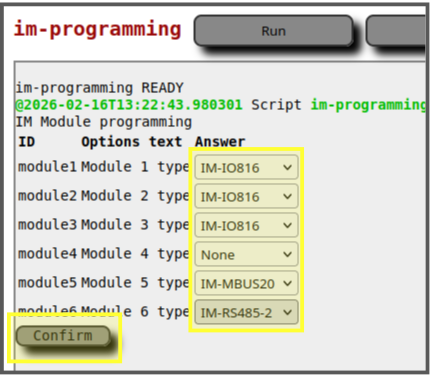Click the module3 ID cell
The image size is (430, 378).
tap(47, 224)
